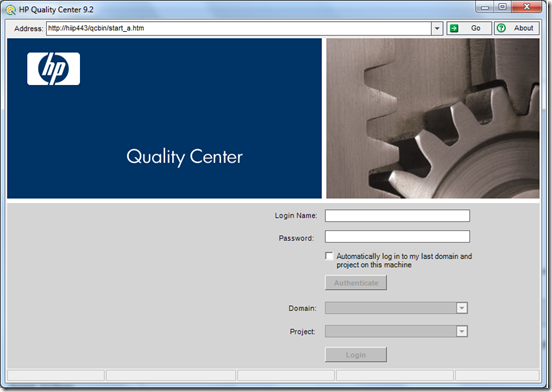Click the question mark About icon
This screenshot has height=392, width=552.
click(501, 28)
